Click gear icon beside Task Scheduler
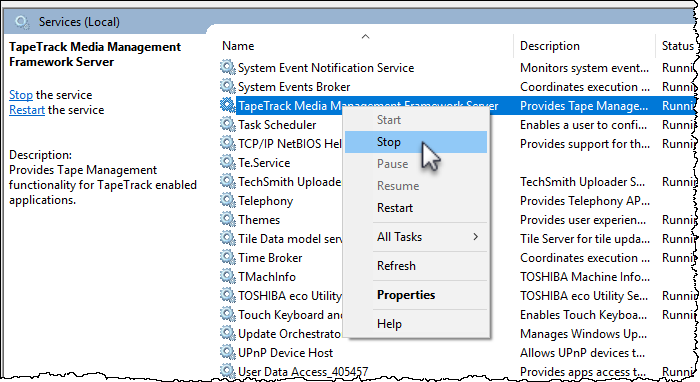 click(x=228, y=124)
